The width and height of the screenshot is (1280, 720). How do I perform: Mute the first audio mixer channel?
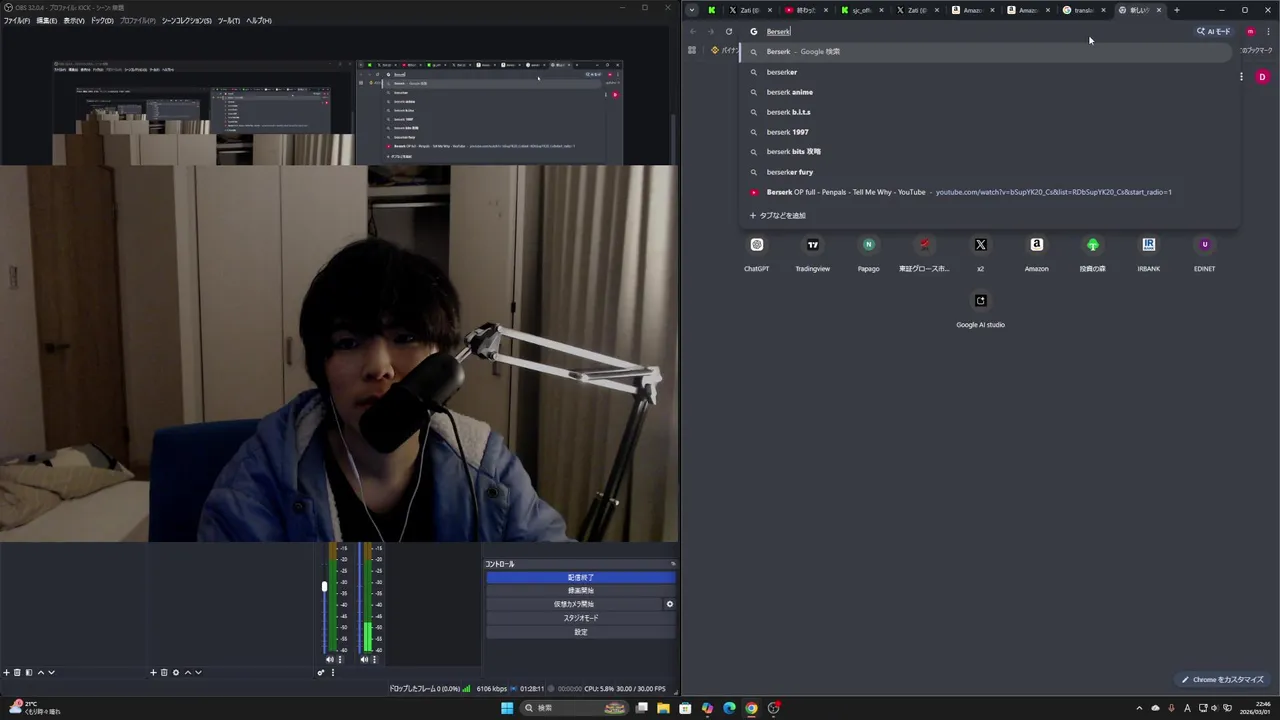click(330, 659)
